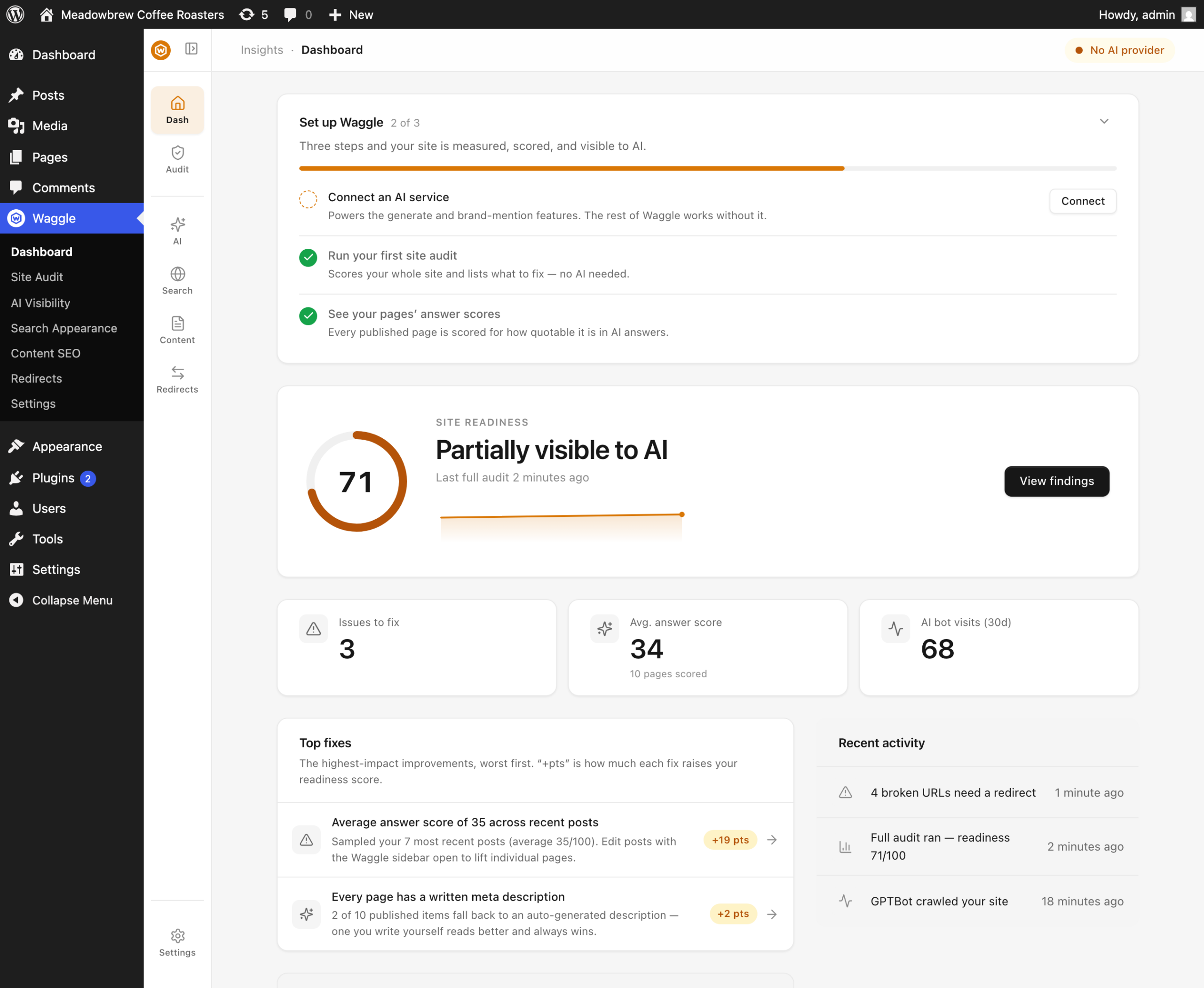Screen dimensions: 1204x988
Task: Click the Connect an AI service step circle
Action: pos(308,199)
